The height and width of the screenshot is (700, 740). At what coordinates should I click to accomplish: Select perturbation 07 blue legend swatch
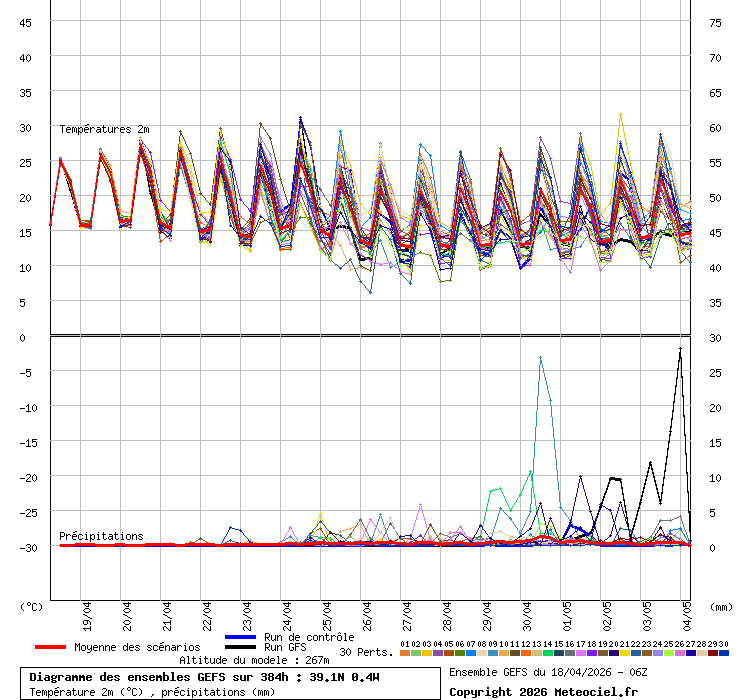pos(471,653)
